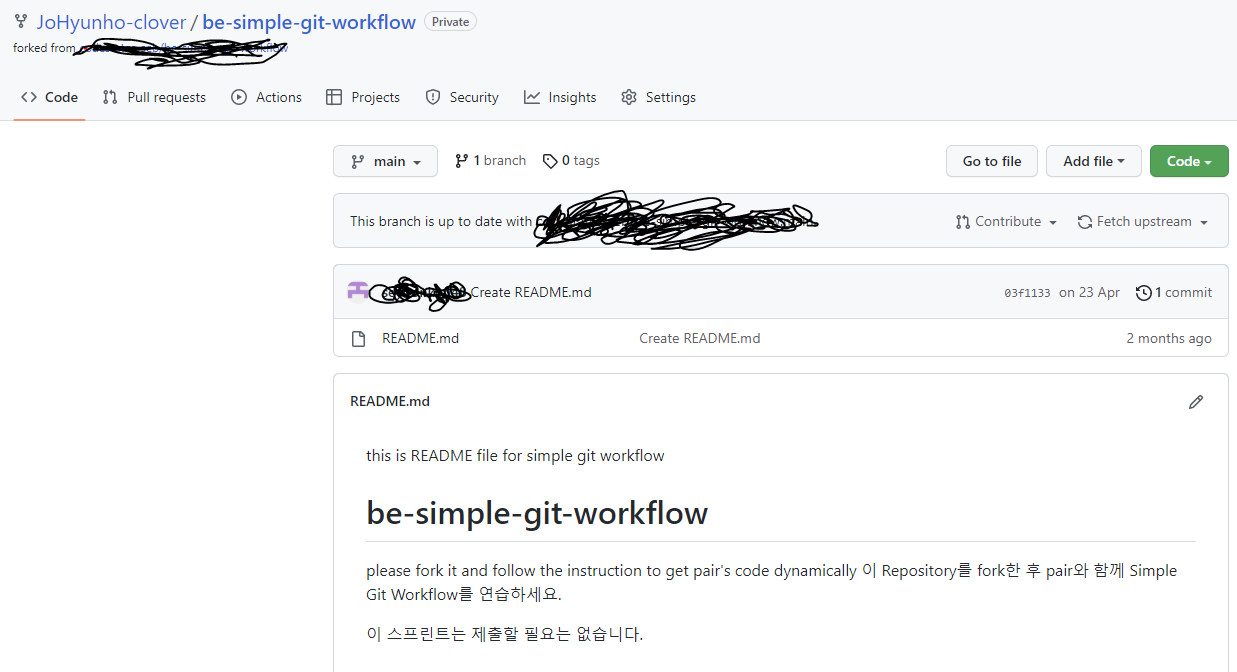
Task: Open the Code tab
Action: point(50,97)
